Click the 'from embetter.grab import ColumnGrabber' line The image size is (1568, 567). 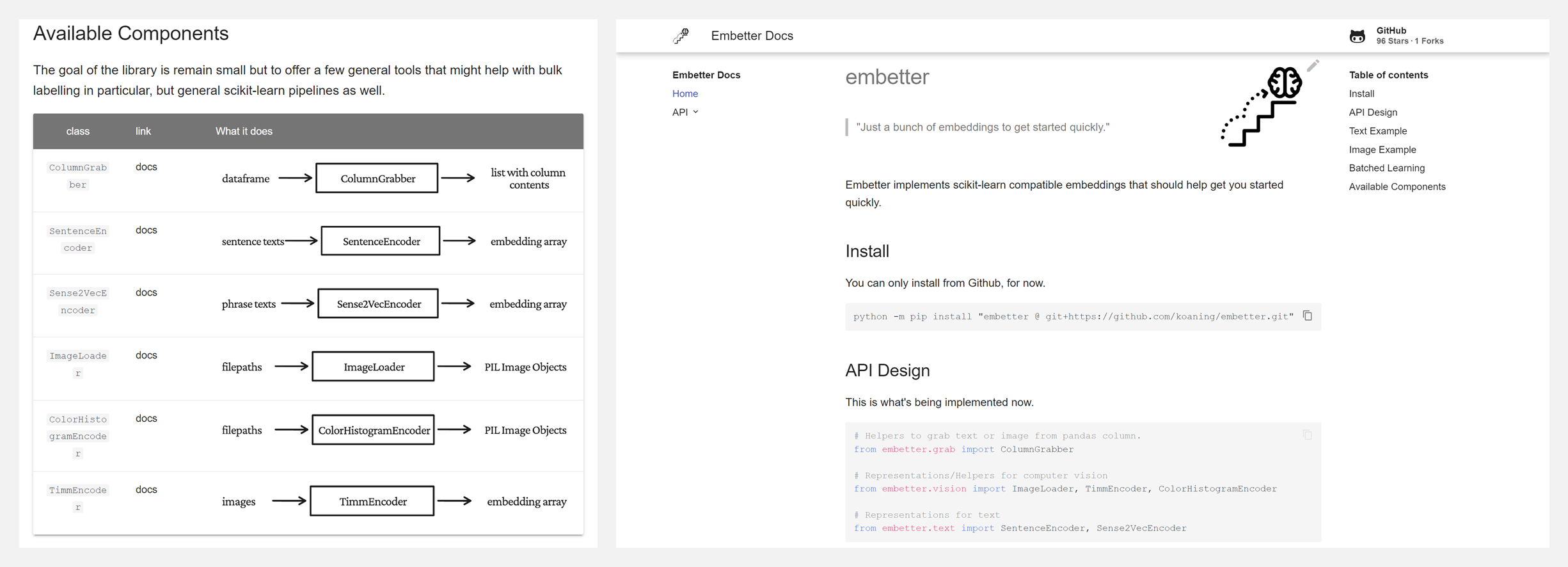pyautogui.click(x=963, y=449)
